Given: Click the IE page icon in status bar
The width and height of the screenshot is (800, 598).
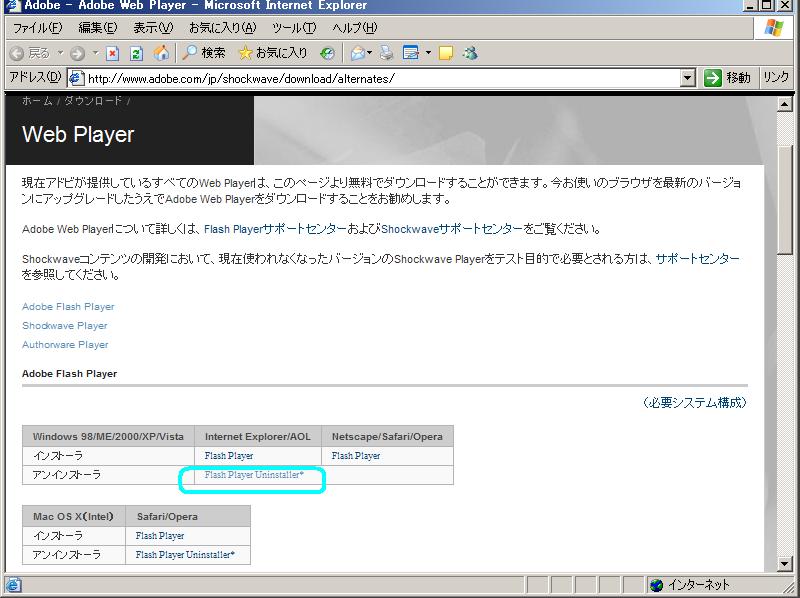Looking at the screenshot, I should pyautogui.click(x=13, y=585).
